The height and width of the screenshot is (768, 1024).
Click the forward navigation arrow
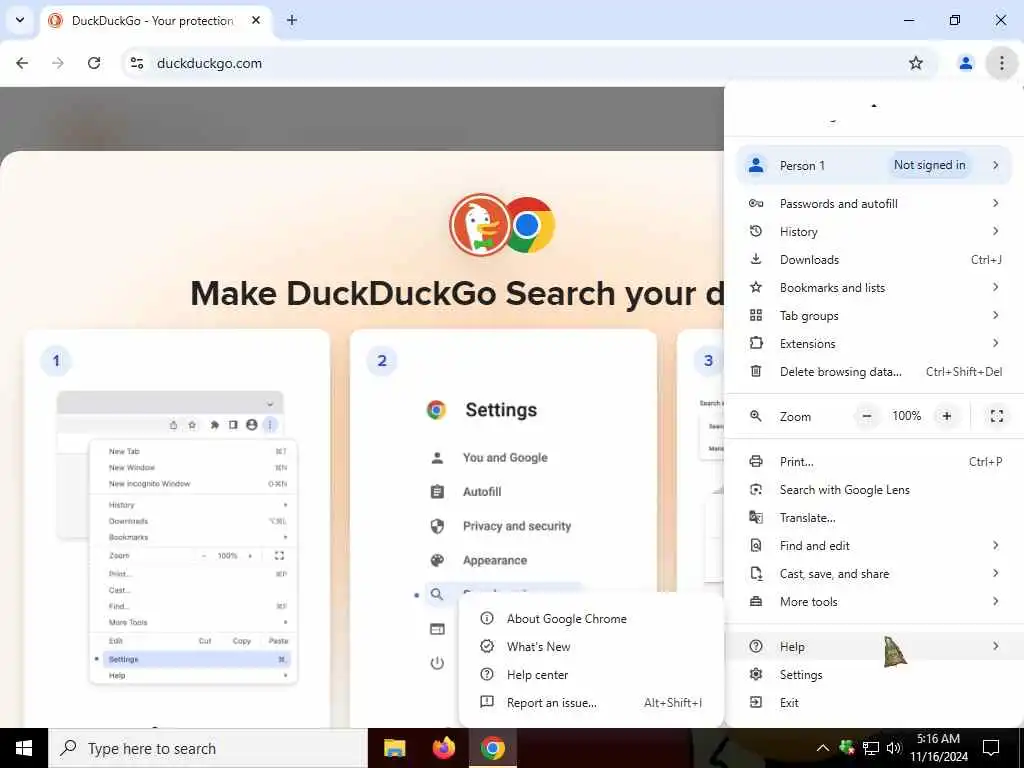click(x=58, y=63)
